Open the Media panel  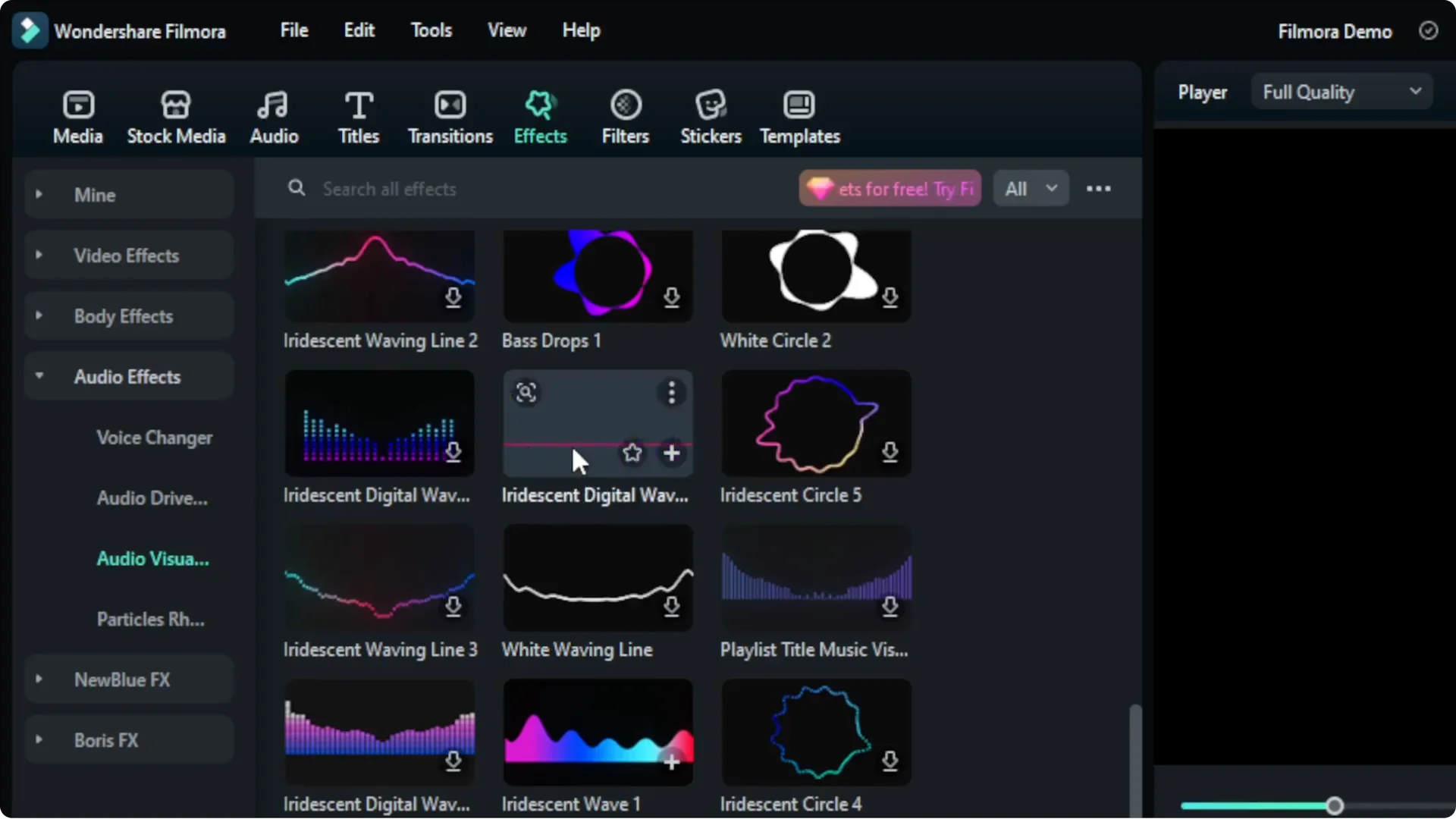(78, 115)
